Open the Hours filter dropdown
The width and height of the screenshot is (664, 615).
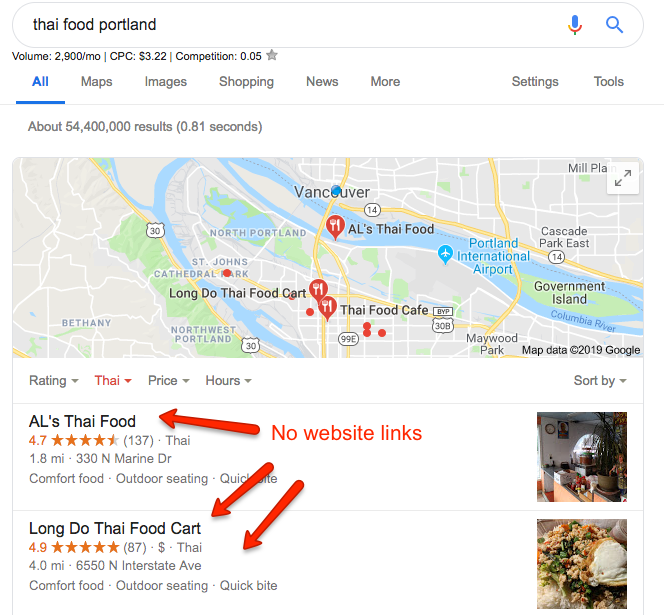pyautogui.click(x=228, y=380)
